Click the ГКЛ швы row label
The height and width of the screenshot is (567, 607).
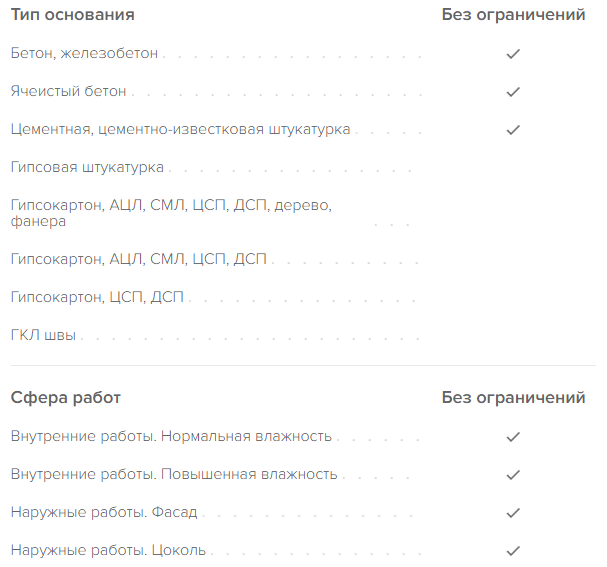click(x=43, y=335)
